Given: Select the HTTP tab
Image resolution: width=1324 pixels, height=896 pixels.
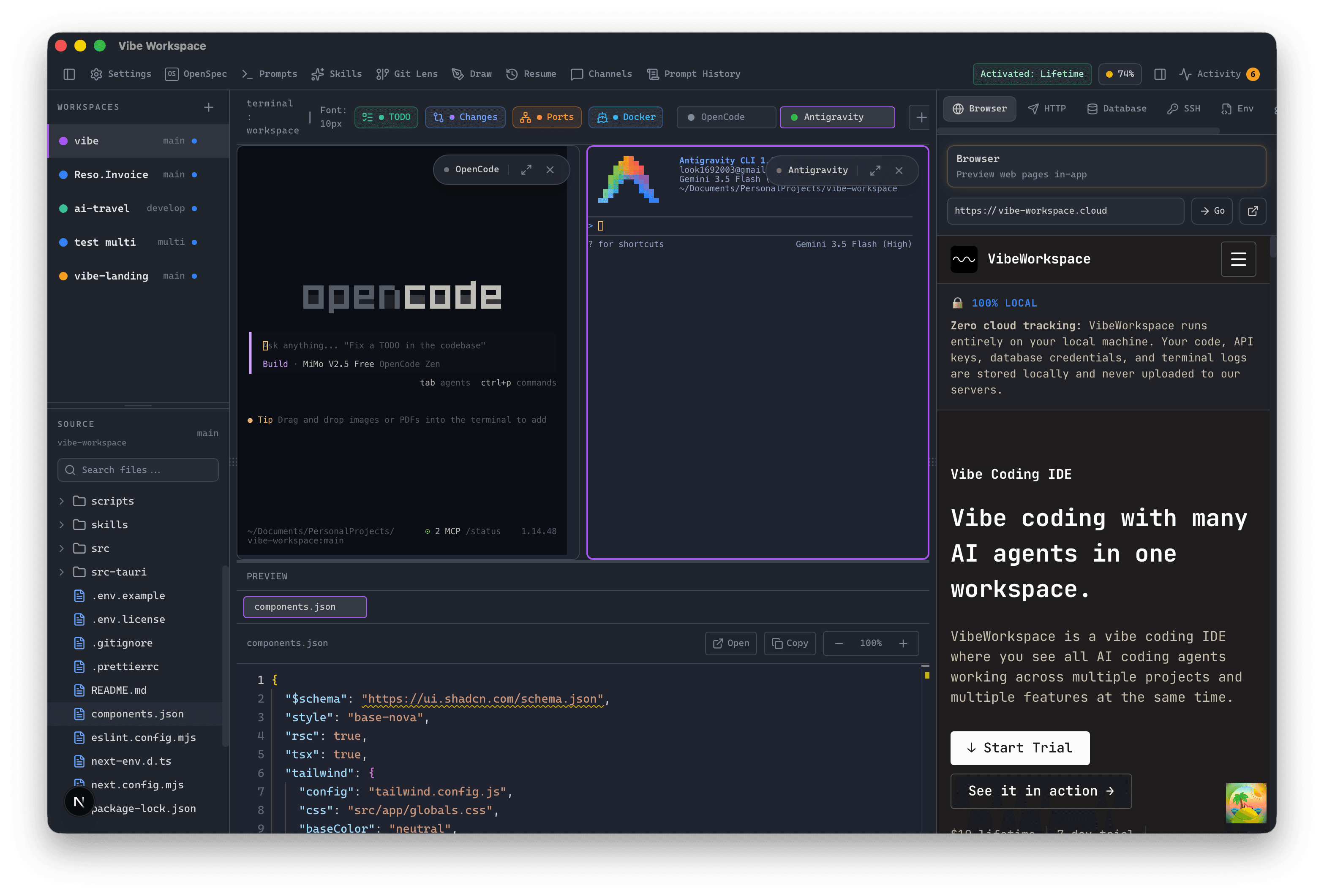Looking at the screenshot, I should [1046, 109].
